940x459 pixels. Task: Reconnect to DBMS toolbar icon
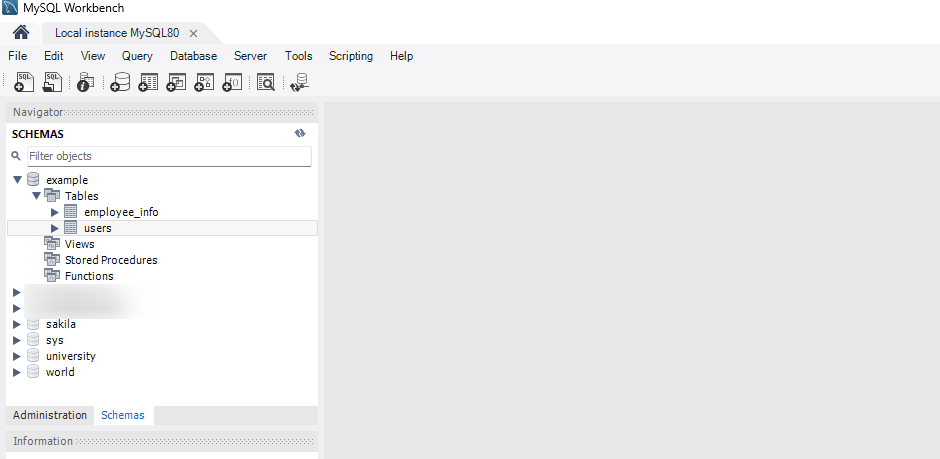point(299,82)
